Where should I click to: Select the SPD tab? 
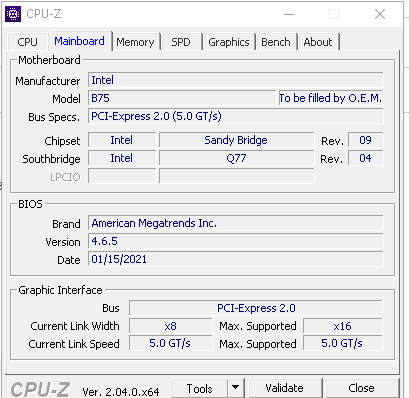181,42
